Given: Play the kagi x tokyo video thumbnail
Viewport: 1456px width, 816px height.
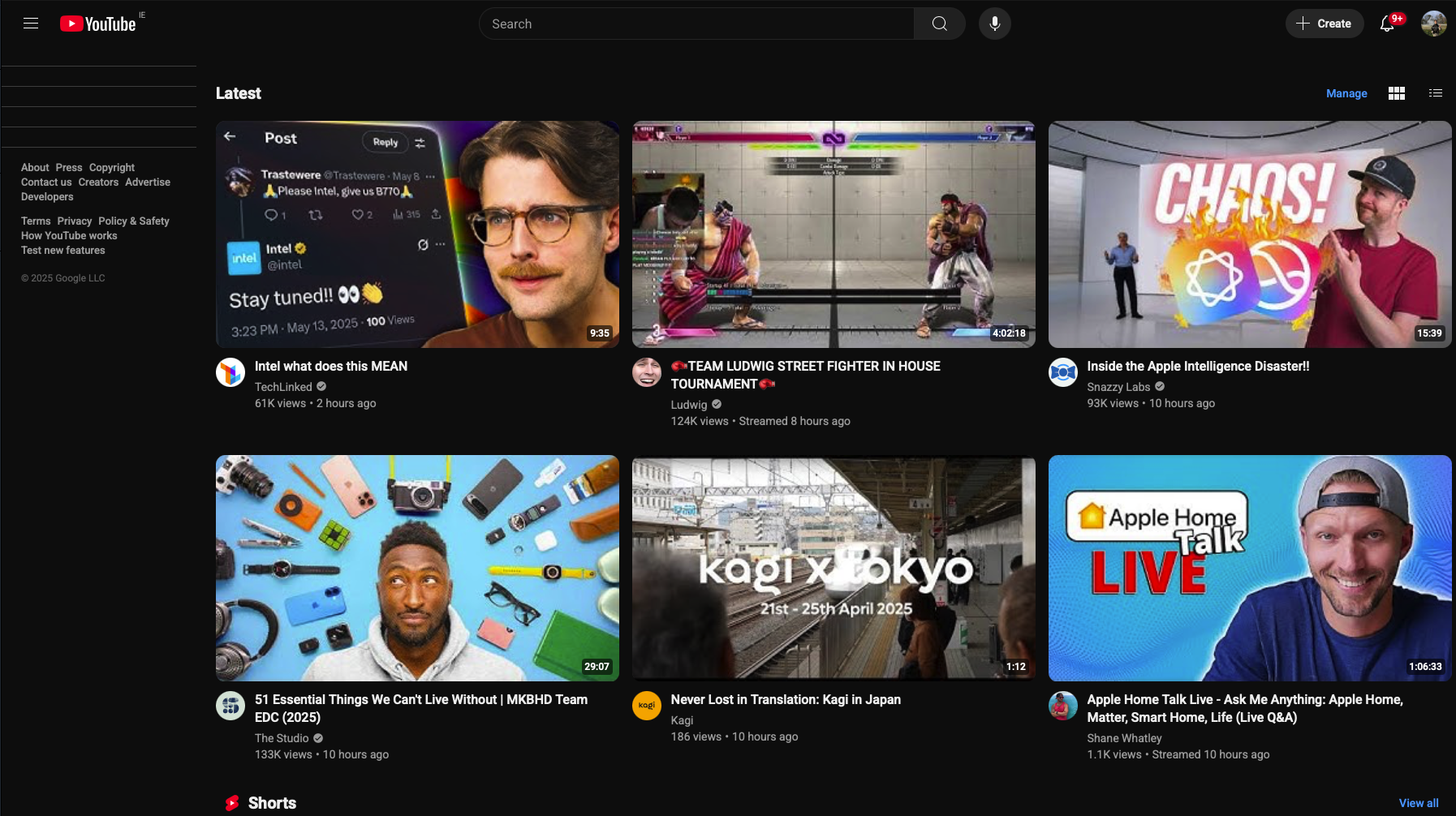Looking at the screenshot, I should (834, 568).
